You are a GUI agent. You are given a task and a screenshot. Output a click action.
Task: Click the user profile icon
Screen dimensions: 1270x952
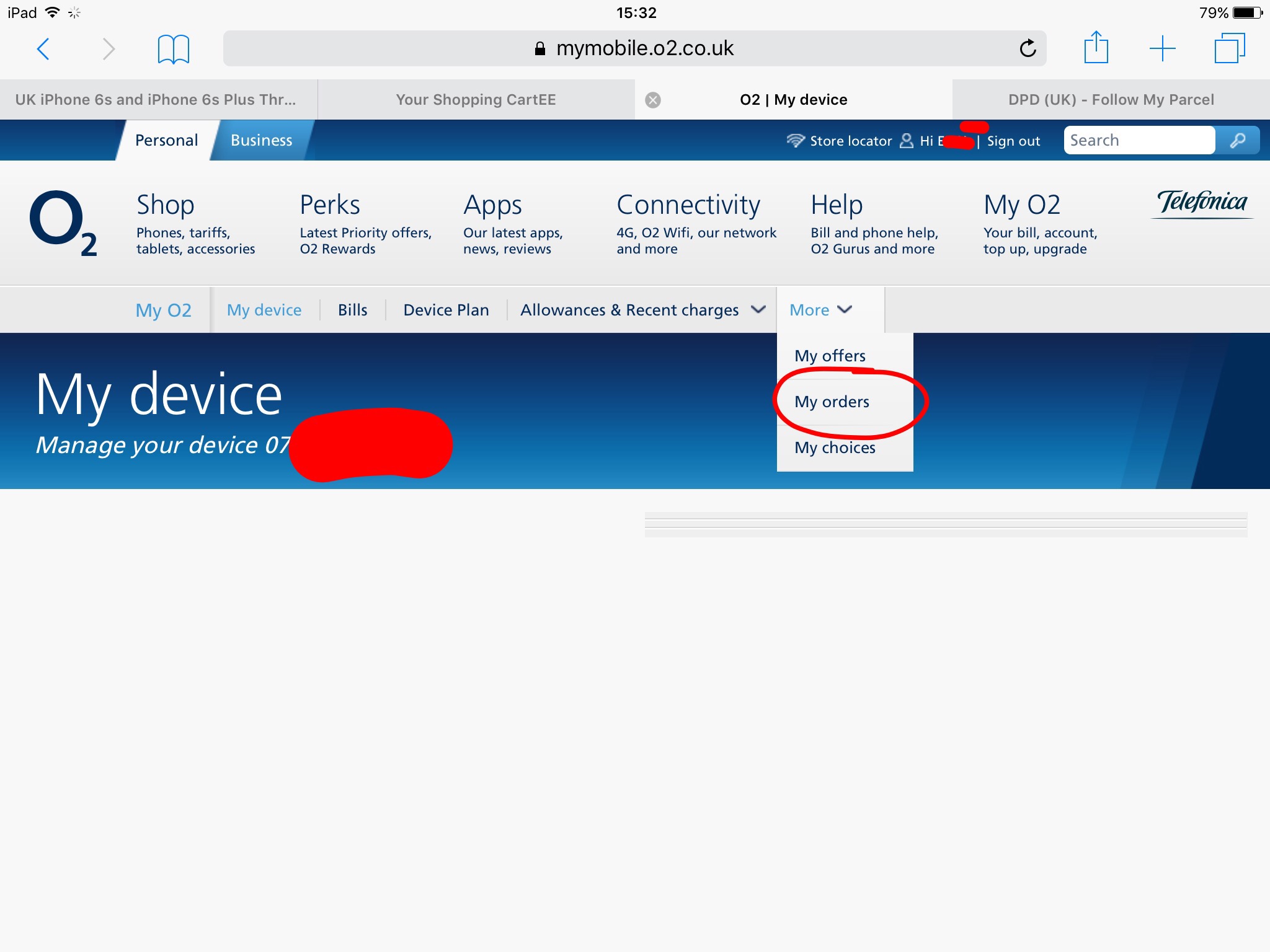click(906, 141)
